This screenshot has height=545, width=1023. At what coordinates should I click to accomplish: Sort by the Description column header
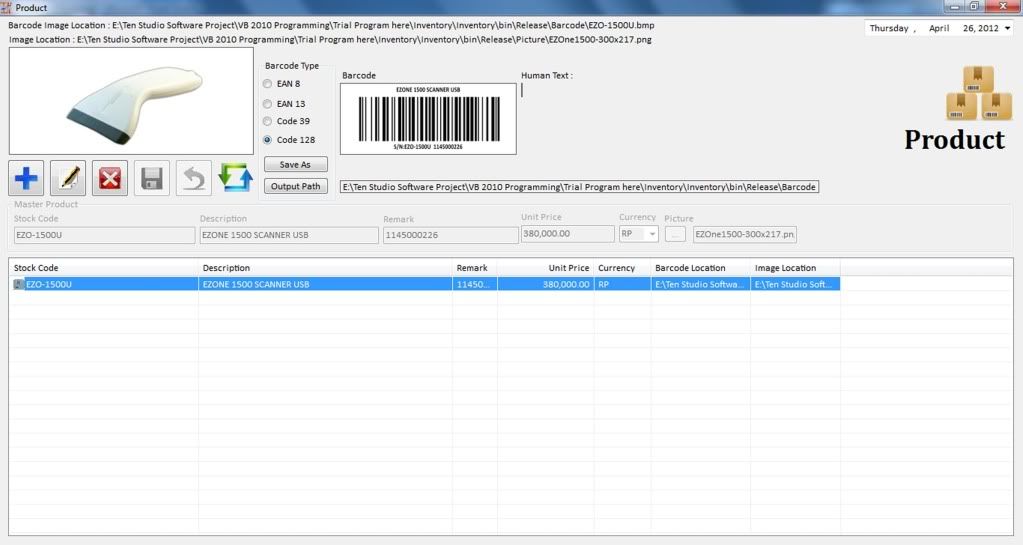click(x=325, y=268)
